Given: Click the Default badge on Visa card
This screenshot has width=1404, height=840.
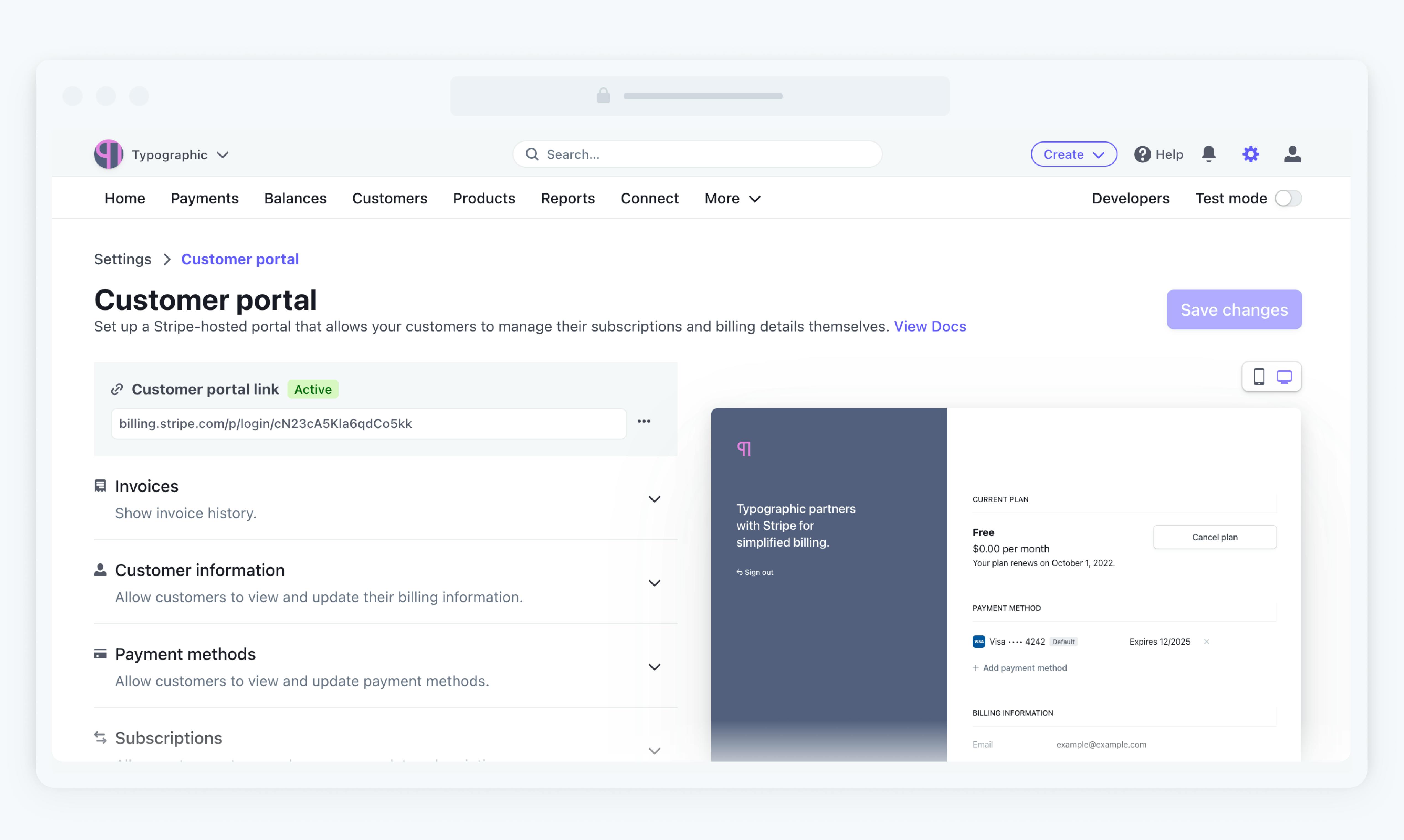Looking at the screenshot, I should [1063, 641].
